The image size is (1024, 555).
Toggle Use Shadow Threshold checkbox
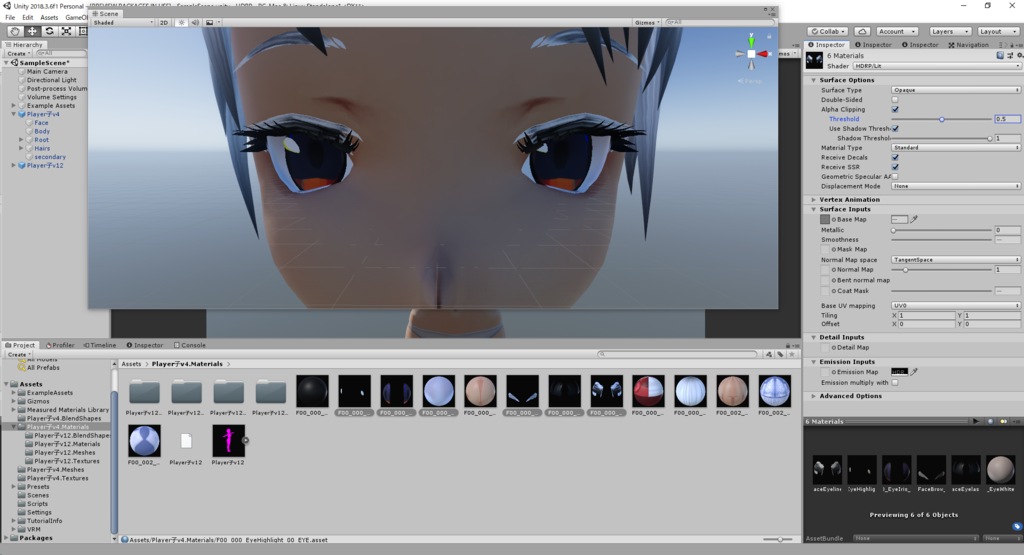[895, 129]
